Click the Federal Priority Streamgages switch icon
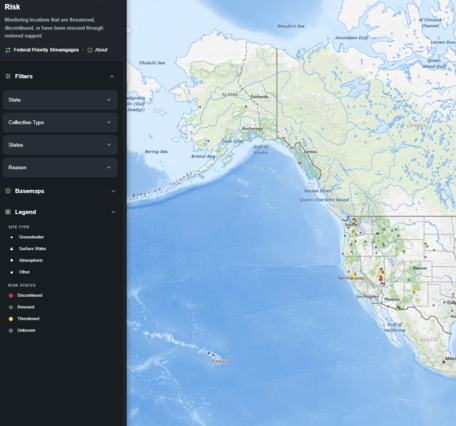Screen dimensions: 456x426 click(x=8, y=50)
